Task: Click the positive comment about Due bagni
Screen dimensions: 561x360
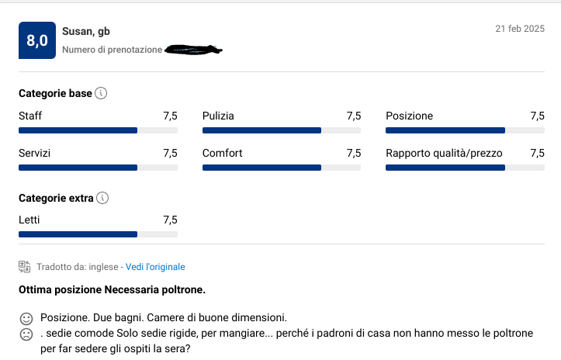Action: [164, 318]
